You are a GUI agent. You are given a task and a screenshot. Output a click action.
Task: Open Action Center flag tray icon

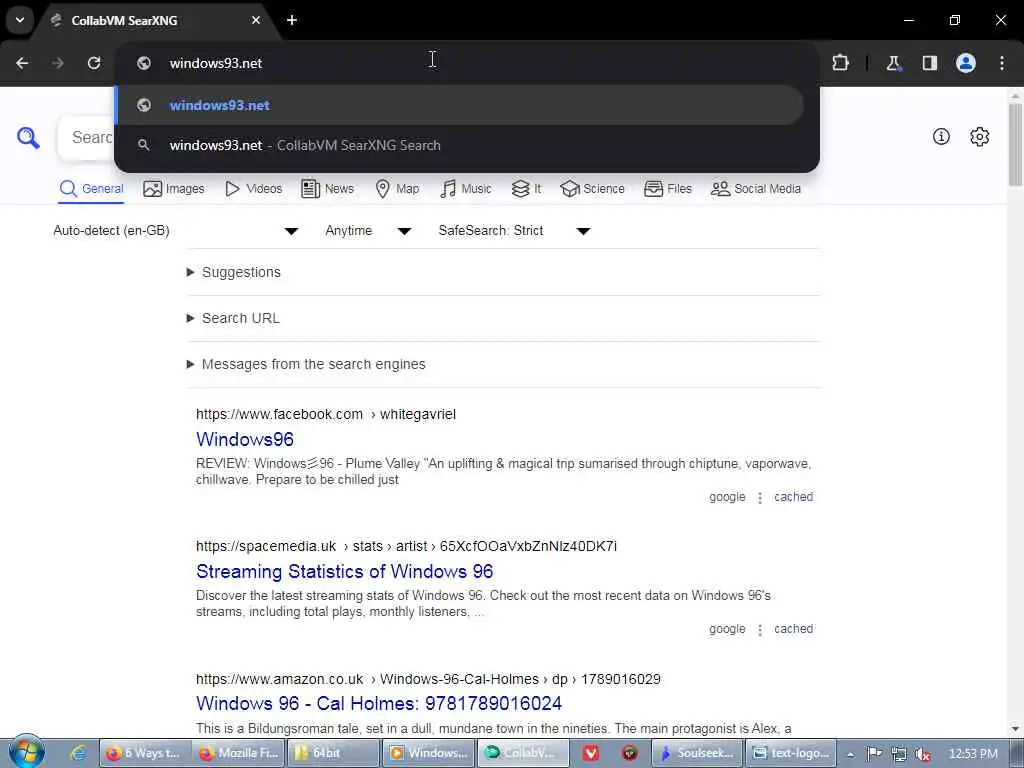pyautogui.click(x=874, y=754)
